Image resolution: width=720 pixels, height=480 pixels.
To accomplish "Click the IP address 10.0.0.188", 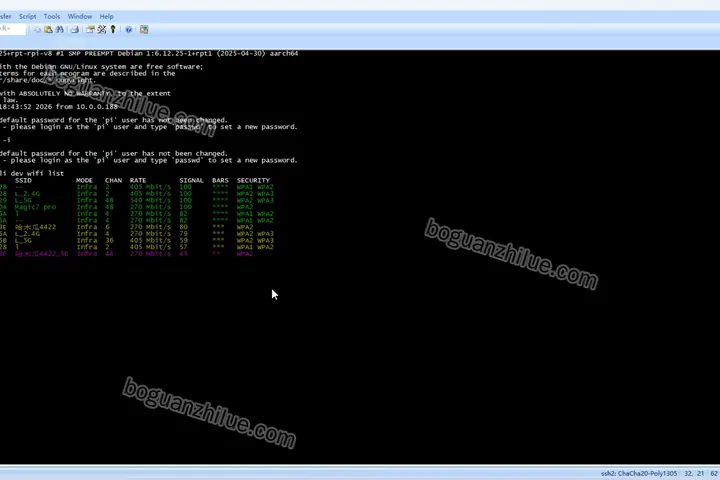I will point(97,107).
